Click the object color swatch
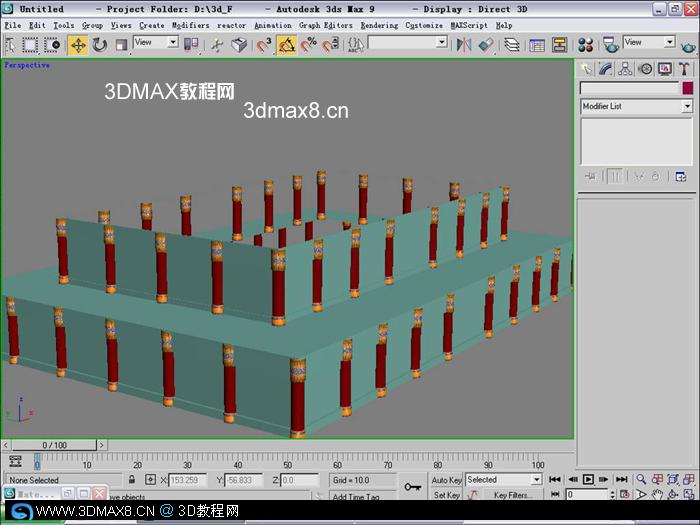Screen dimensions: 700x525 [x=688, y=88]
